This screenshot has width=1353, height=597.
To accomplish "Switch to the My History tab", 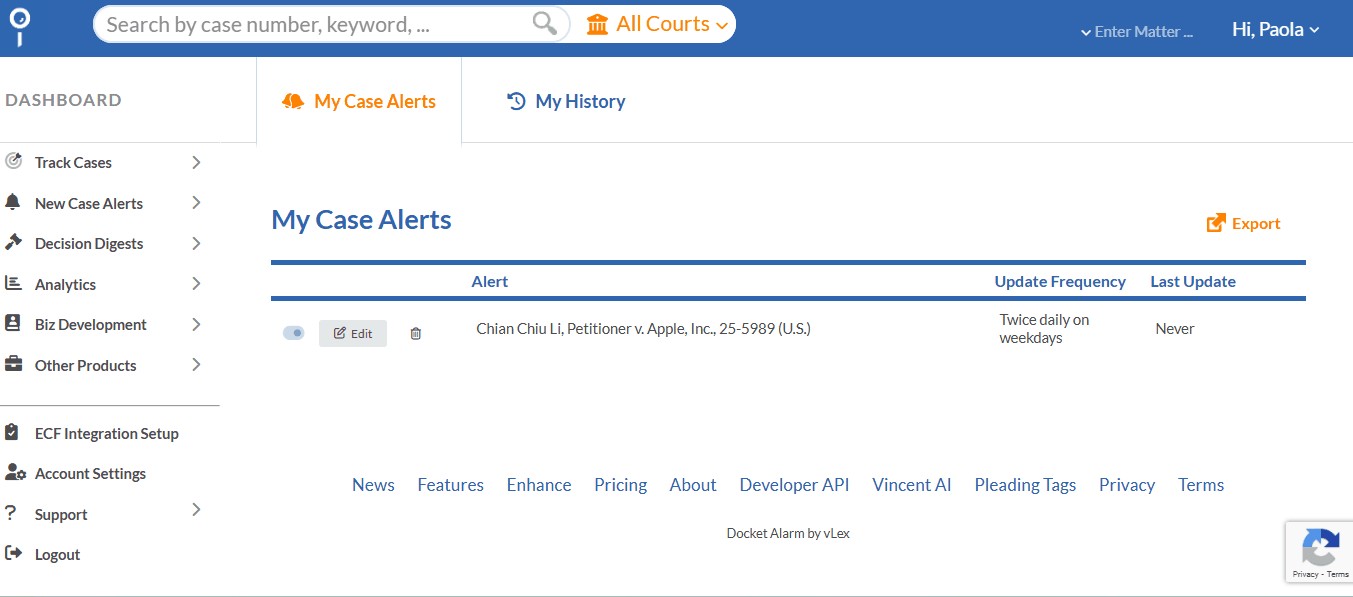I will [566, 101].
